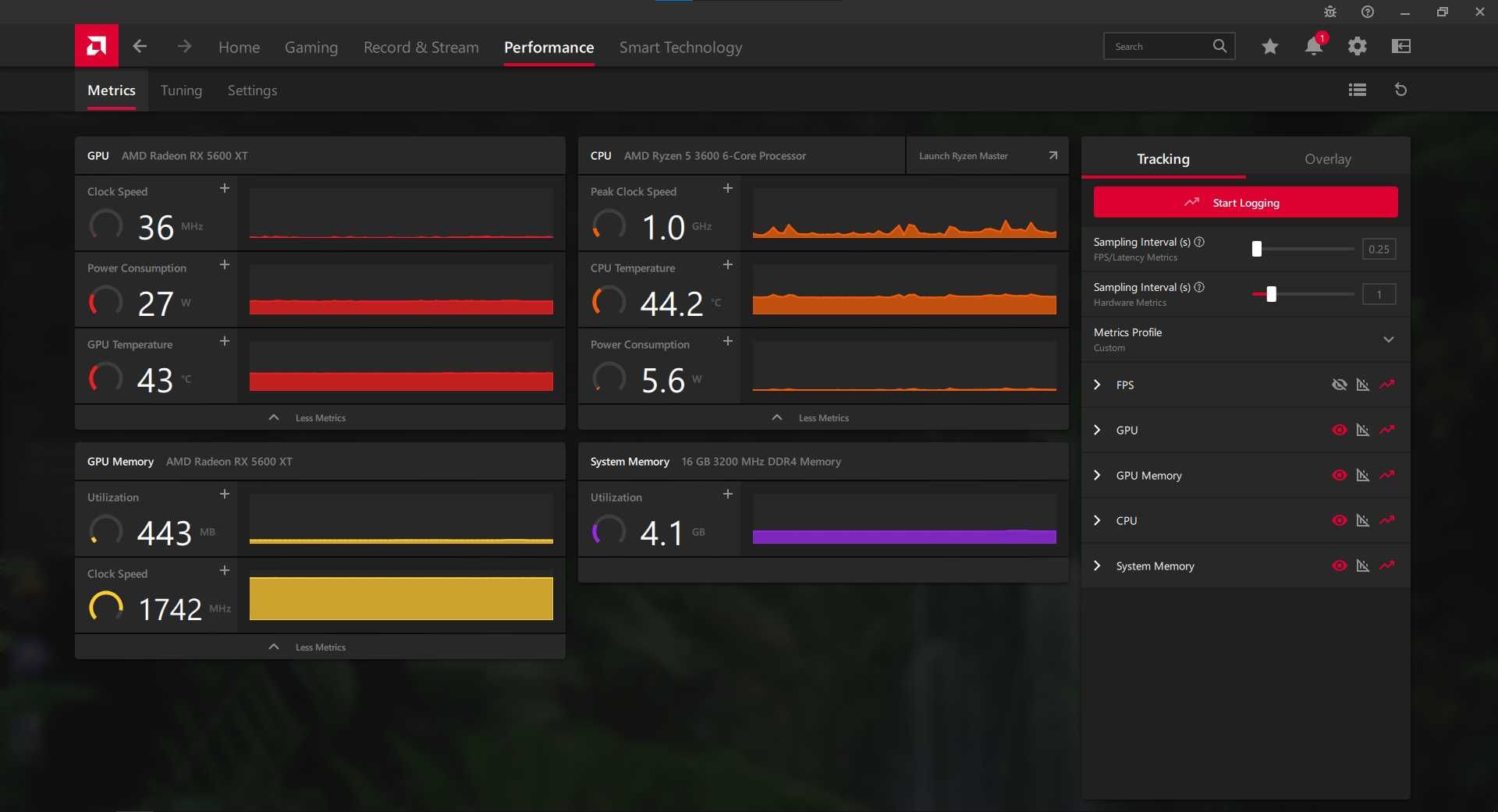1498x812 pixels.
Task: Open favorites star icon
Action: pyautogui.click(x=1270, y=47)
